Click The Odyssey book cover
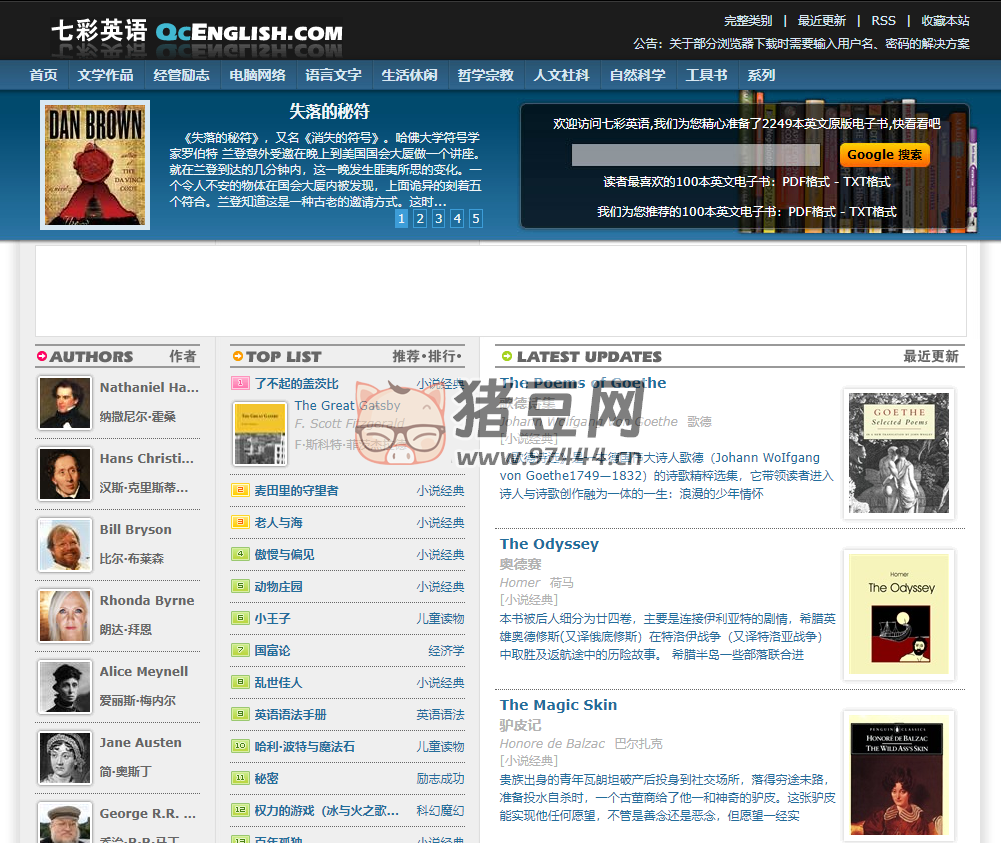The height and width of the screenshot is (843, 1001). coord(899,614)
